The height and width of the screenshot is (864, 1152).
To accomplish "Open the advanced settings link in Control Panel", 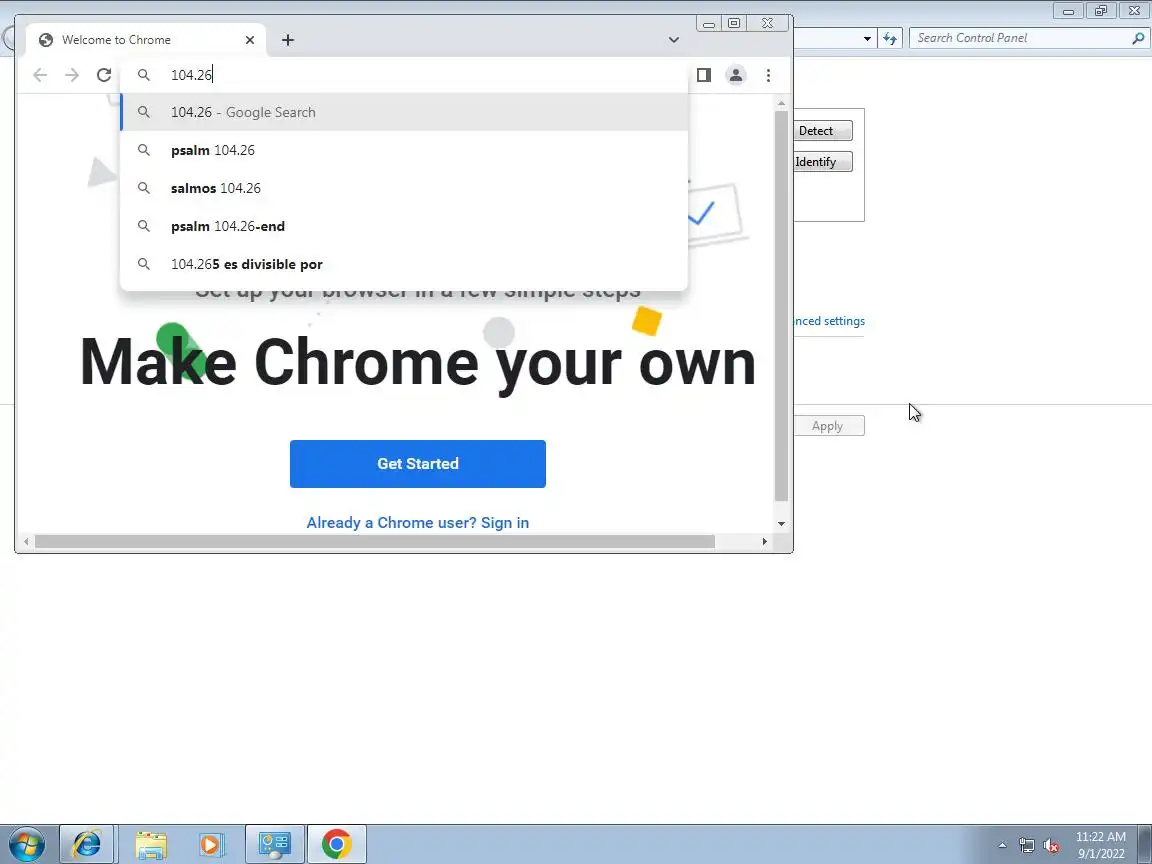I will [x=829, y=321].
